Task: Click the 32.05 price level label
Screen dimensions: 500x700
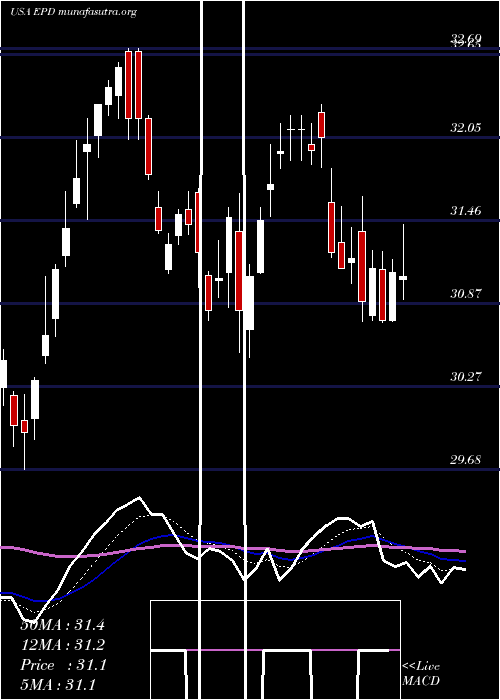Action: coord(466,128)
